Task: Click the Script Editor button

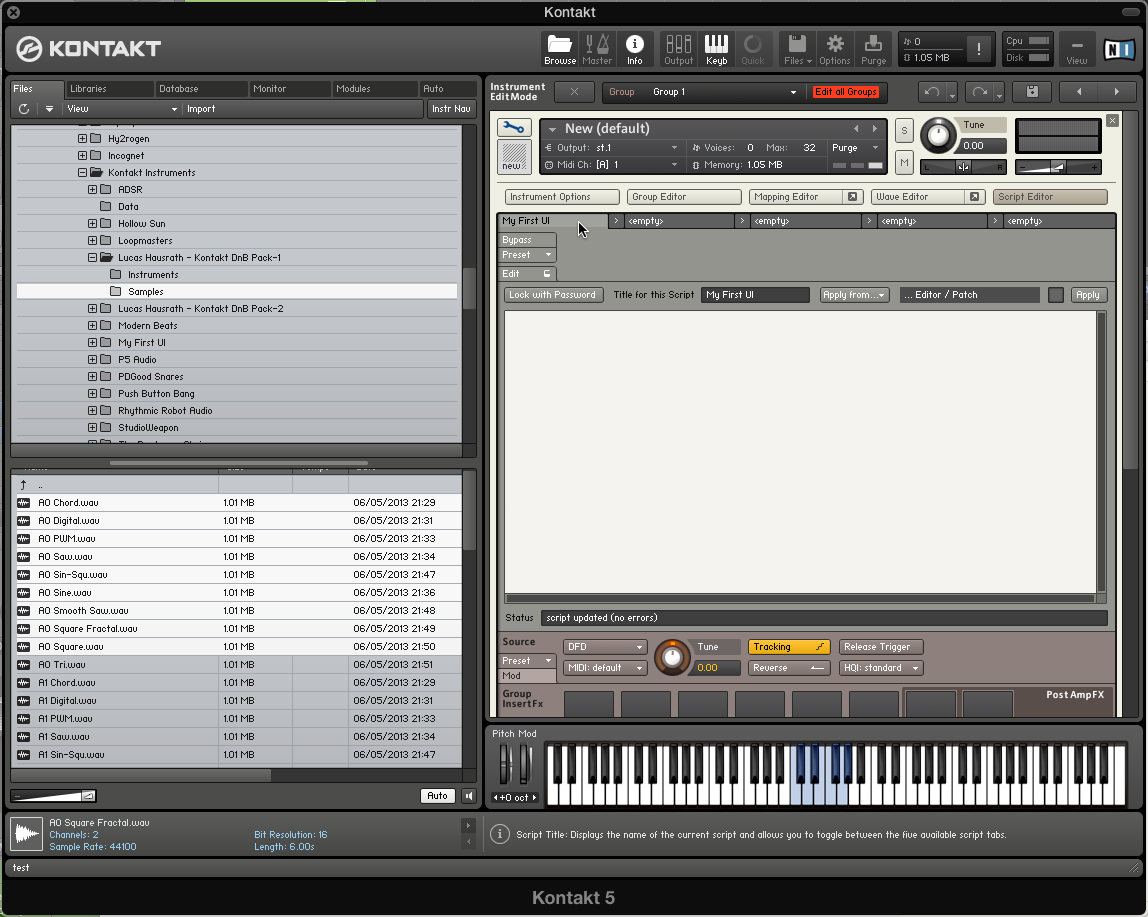Action: pos(1050,196)
